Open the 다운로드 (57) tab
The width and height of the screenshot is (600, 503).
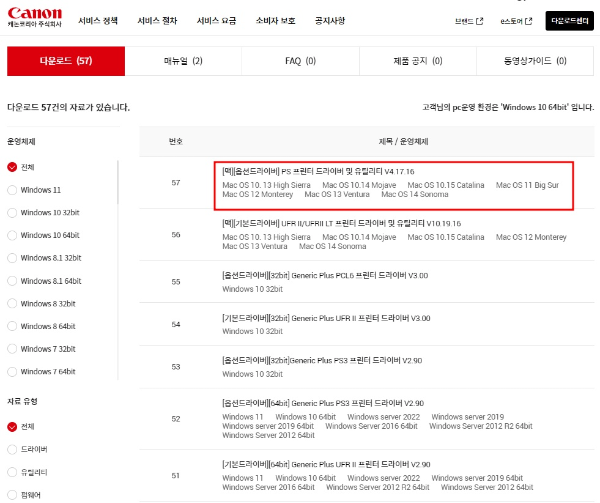(x=66, y=61)
